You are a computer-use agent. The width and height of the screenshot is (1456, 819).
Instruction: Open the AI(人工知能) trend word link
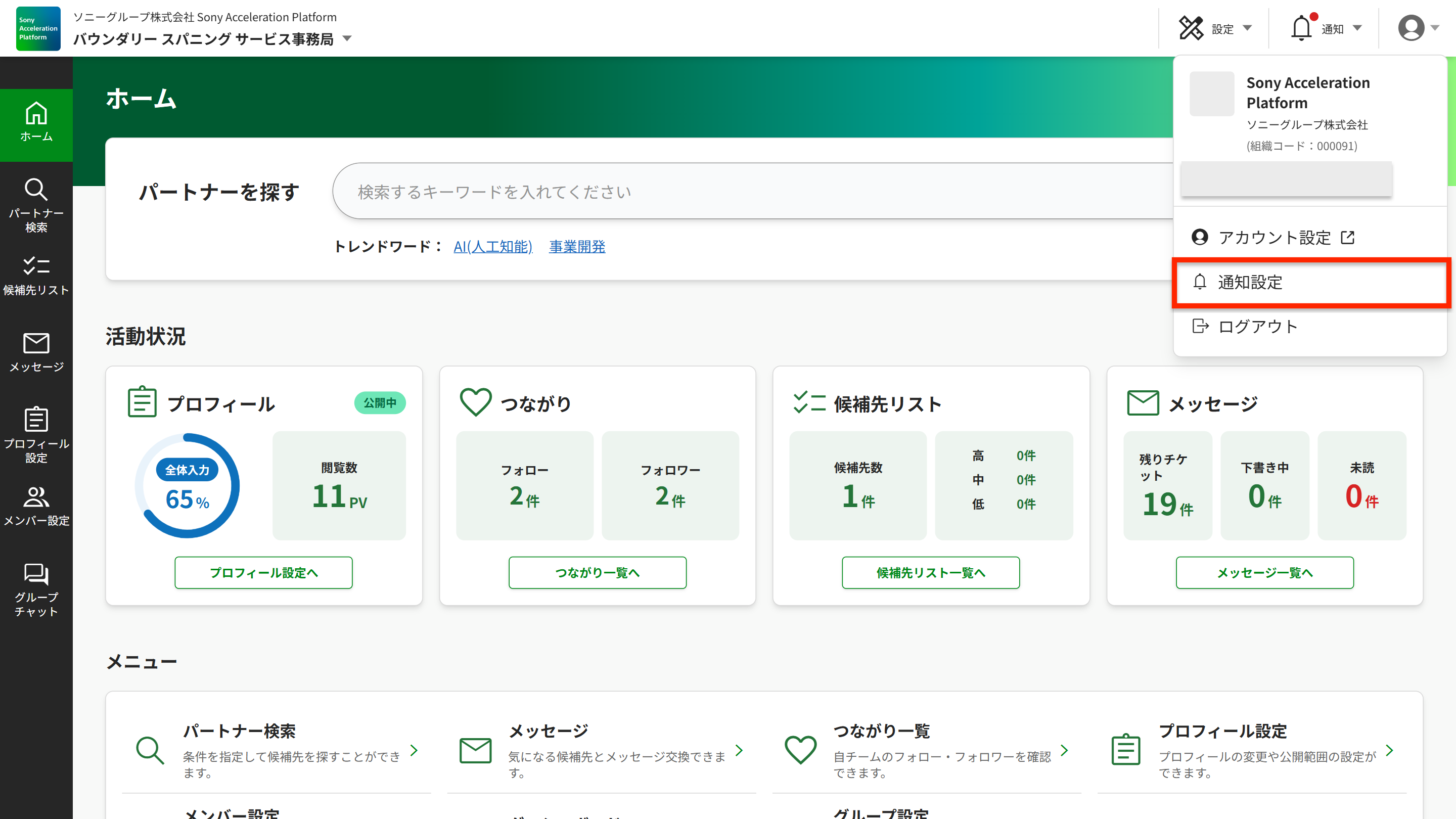[x=493, y=246]
